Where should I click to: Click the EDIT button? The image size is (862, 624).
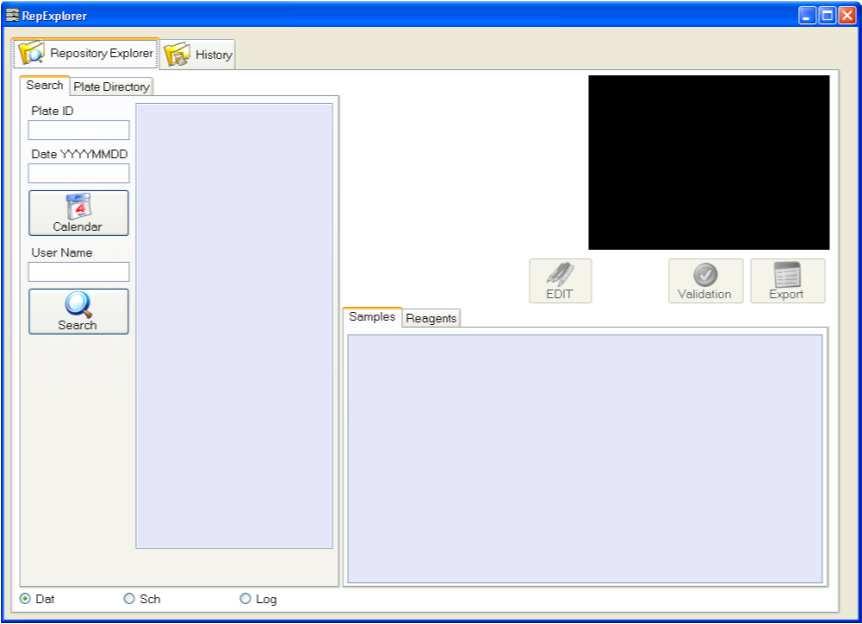tap(560, 281)
